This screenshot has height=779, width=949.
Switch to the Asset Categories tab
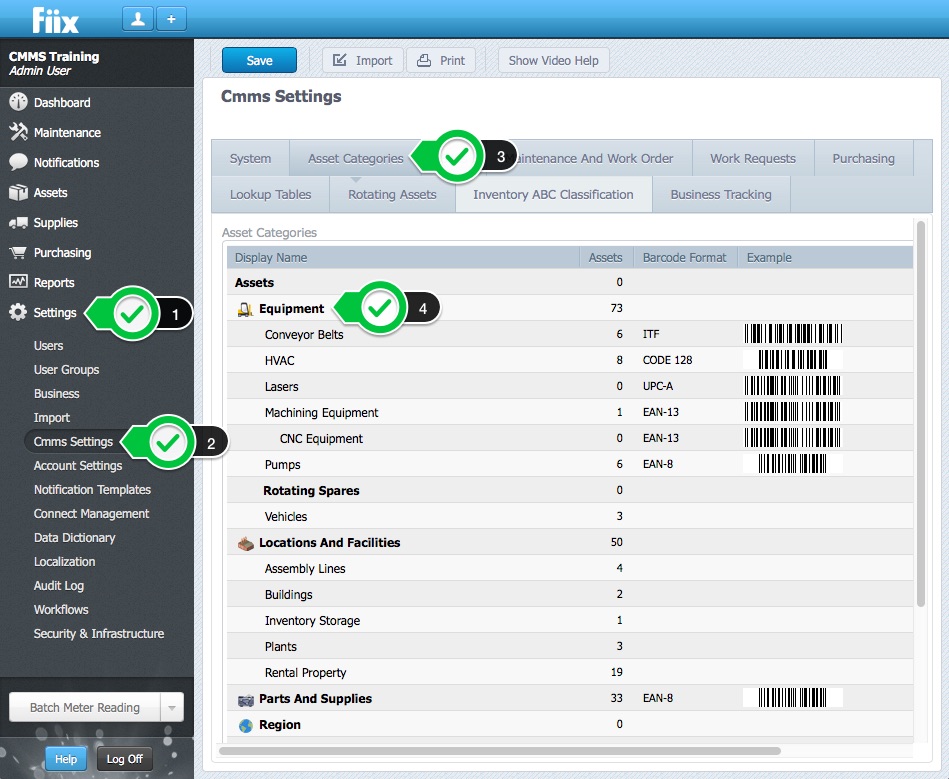(356, 159)
